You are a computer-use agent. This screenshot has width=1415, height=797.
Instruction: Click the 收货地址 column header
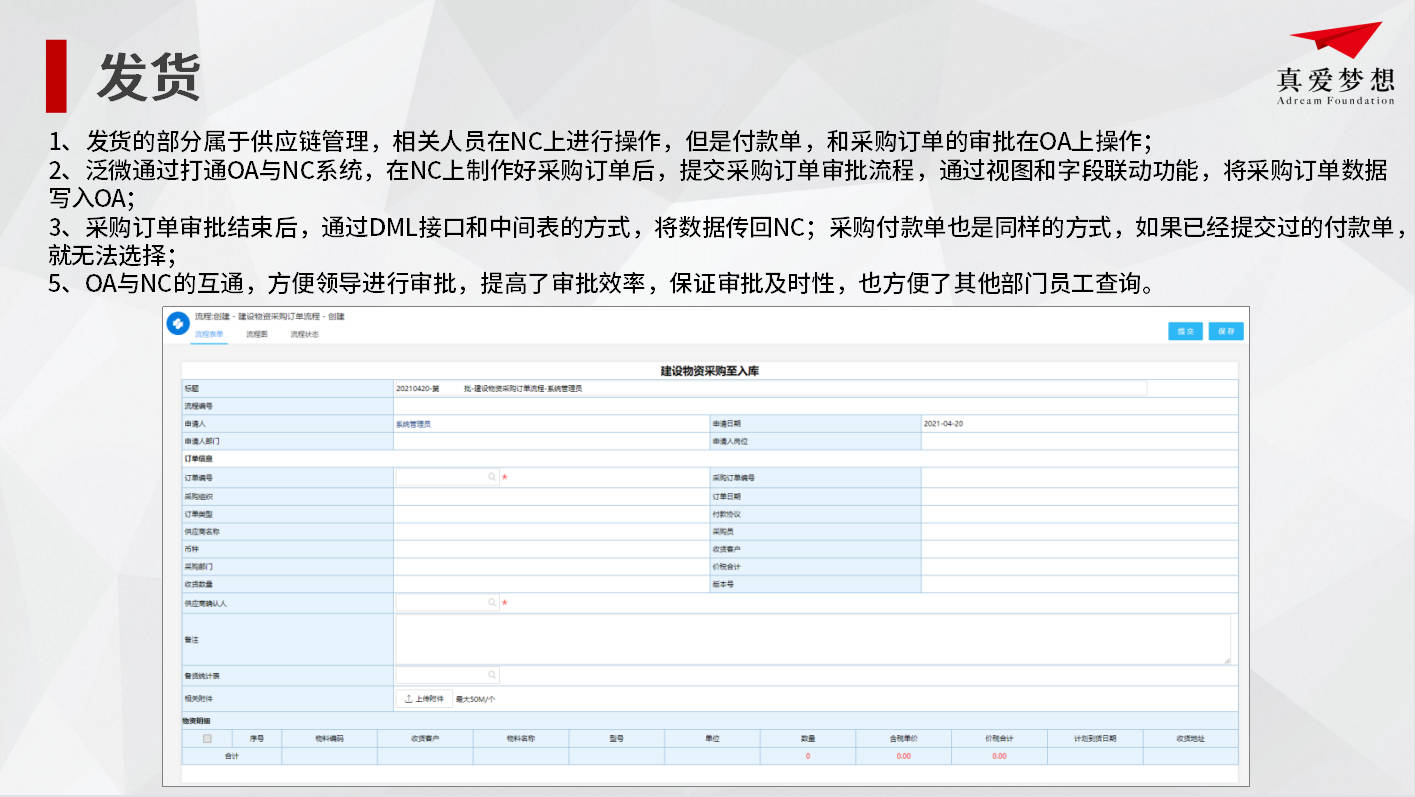pos(1190,739)
